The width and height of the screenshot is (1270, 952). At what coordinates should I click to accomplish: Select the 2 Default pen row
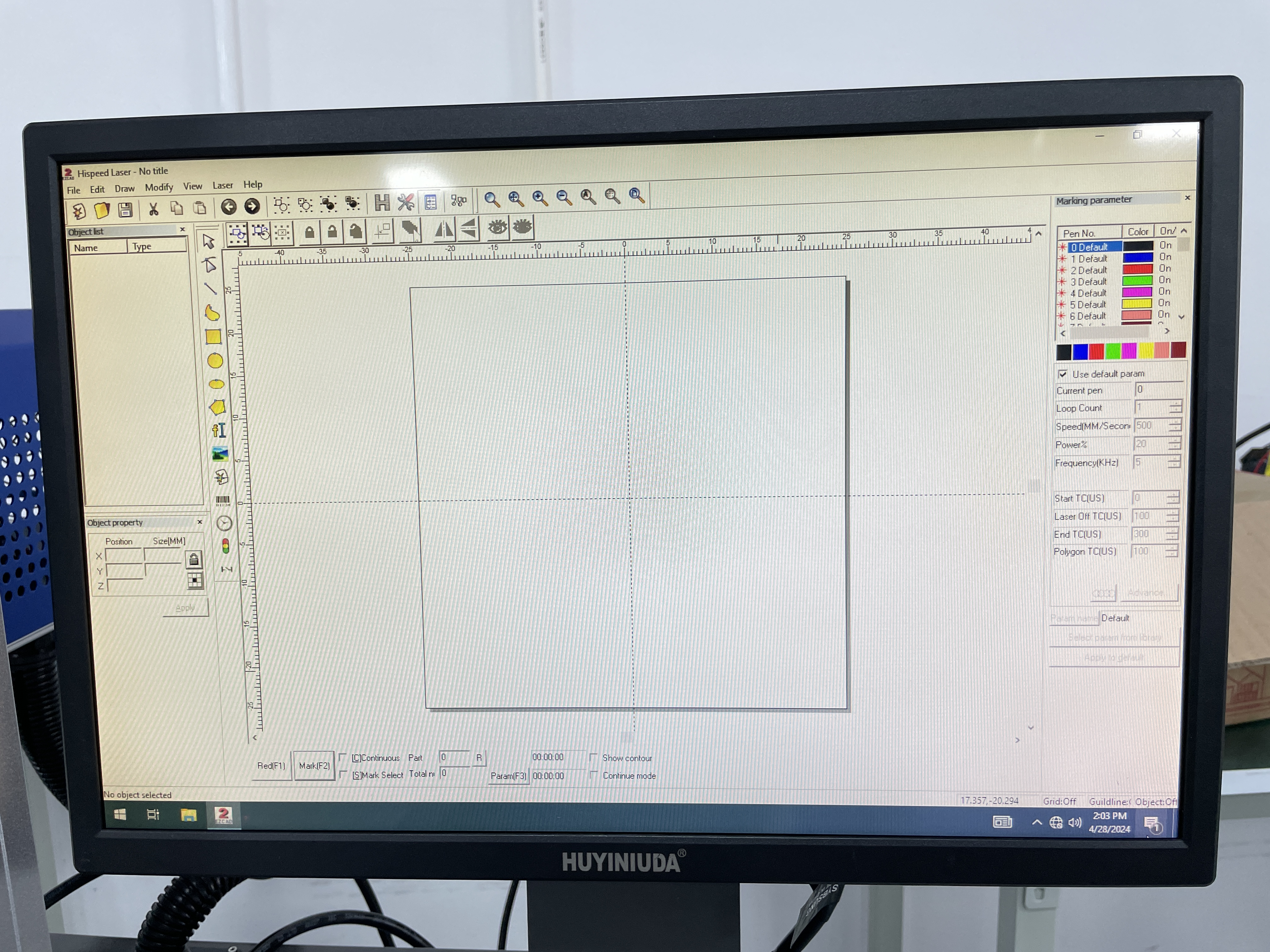coord(1089,270)
